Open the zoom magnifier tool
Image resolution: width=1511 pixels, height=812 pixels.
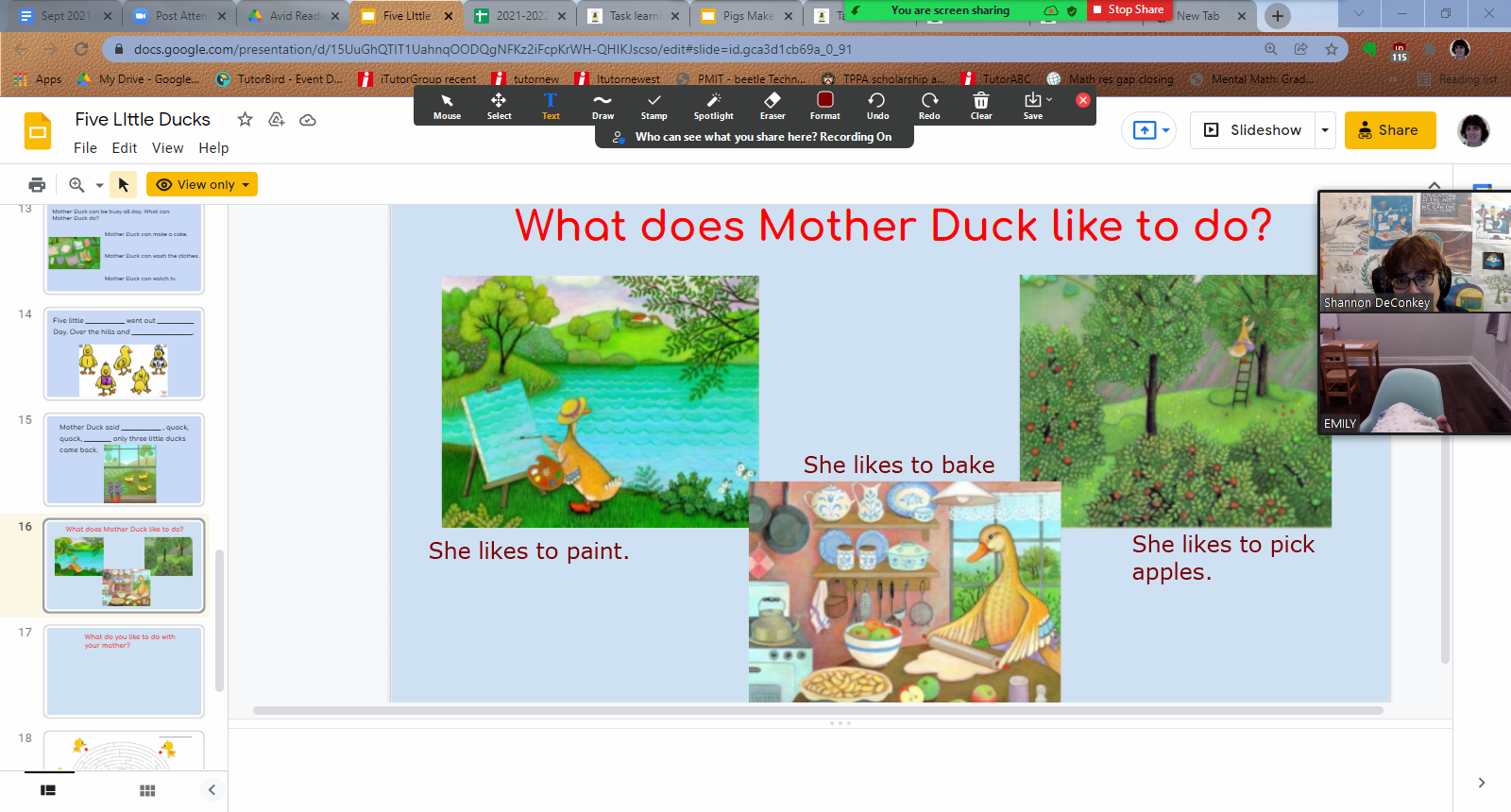pyautogui.click(x=76, y=185)
